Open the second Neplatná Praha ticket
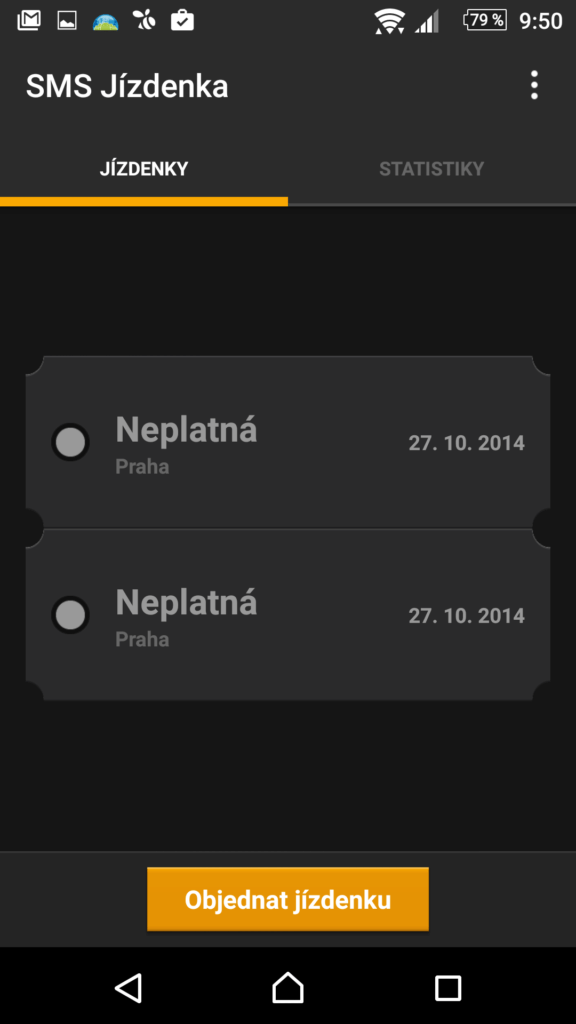Screen dimensions: 576x1024 coord(288,615)
